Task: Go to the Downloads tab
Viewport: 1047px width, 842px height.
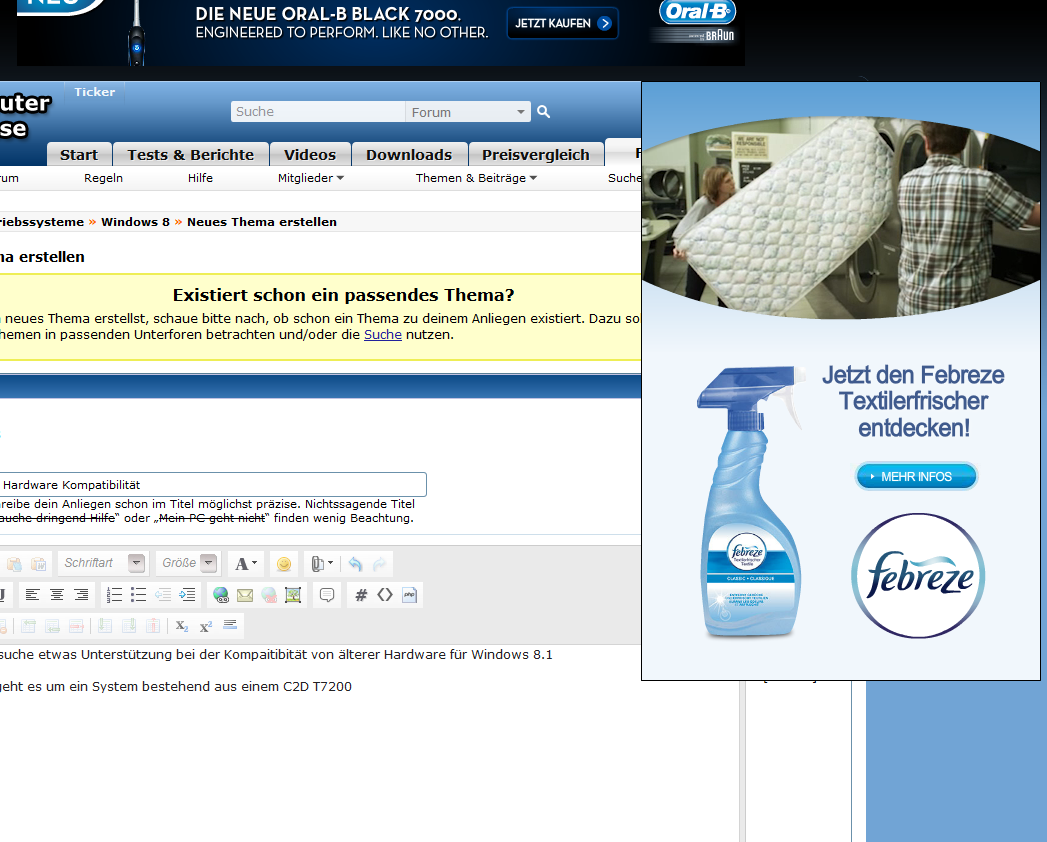Action: pyautogui.click(x=409, y=155)
